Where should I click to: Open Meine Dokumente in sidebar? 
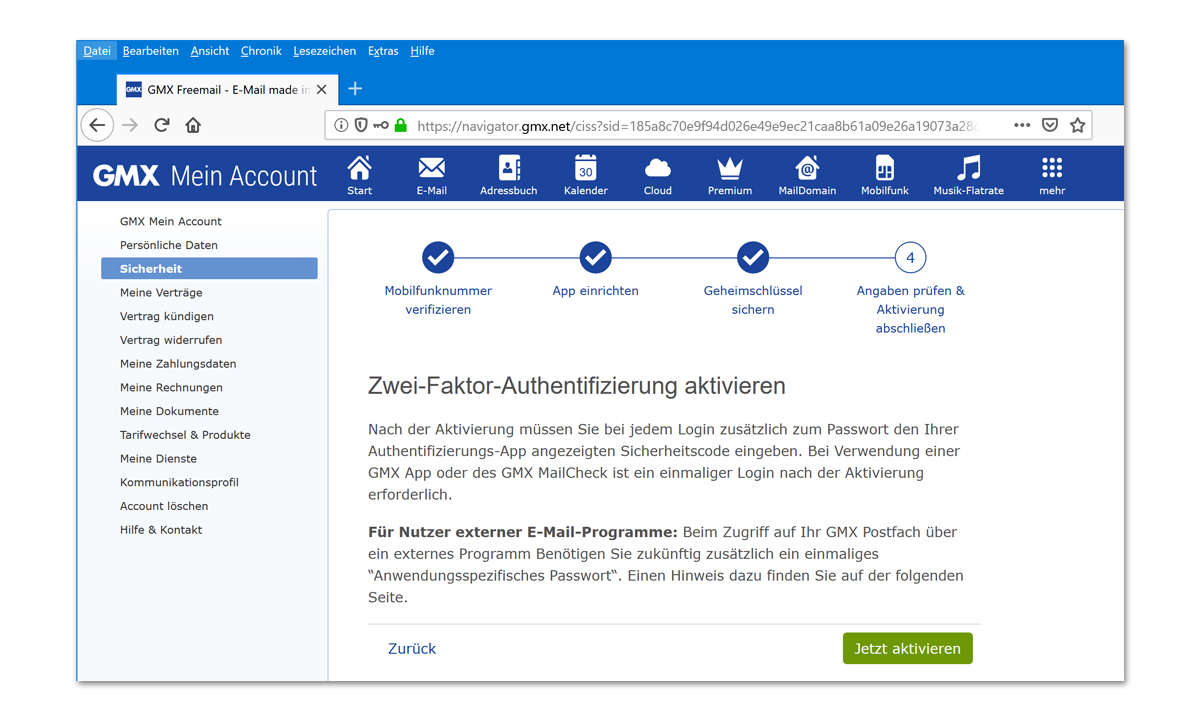coord(169,411)
